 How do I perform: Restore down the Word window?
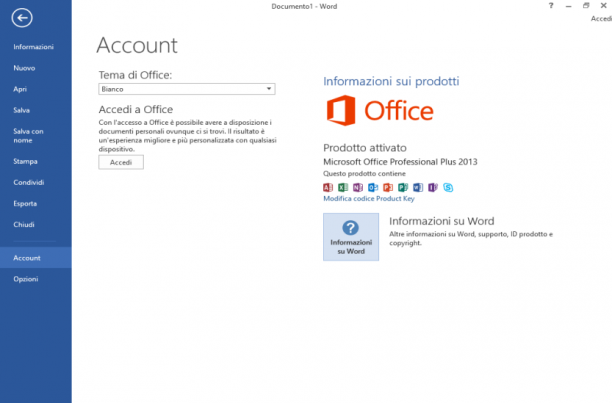[586, 5]
